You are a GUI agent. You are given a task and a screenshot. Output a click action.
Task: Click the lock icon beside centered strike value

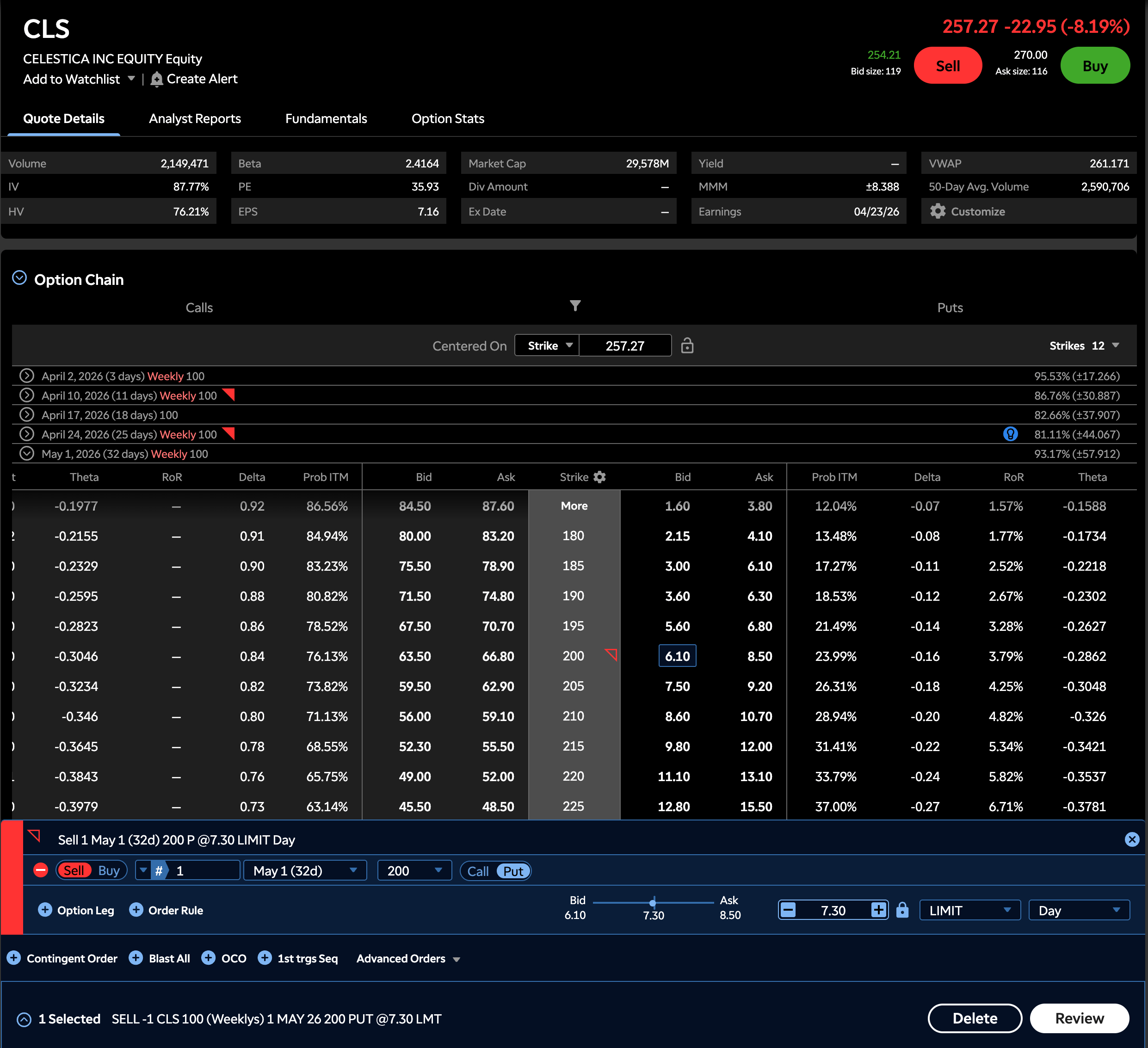click(x=687, y=345)
